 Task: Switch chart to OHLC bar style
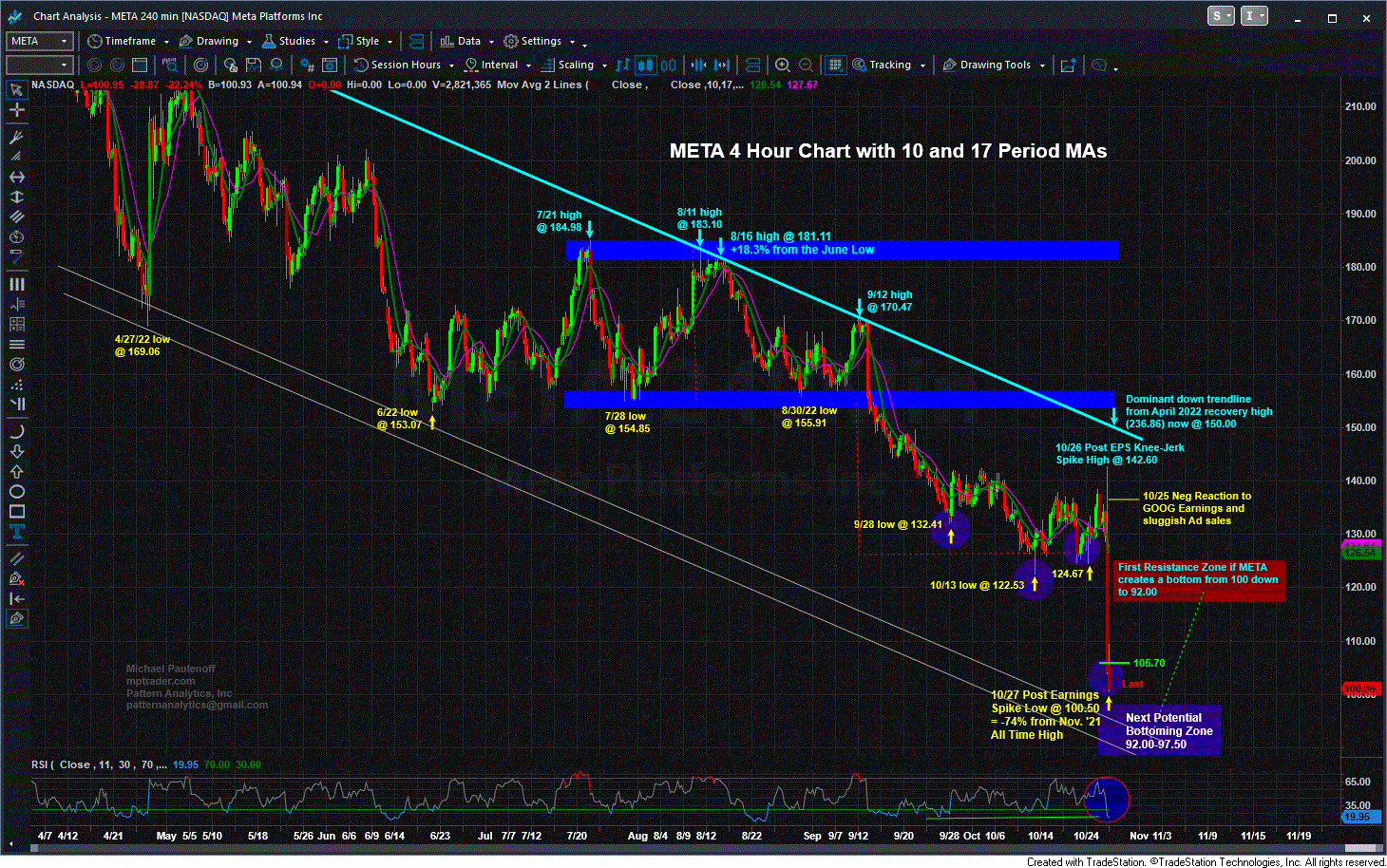pos(622,65)
